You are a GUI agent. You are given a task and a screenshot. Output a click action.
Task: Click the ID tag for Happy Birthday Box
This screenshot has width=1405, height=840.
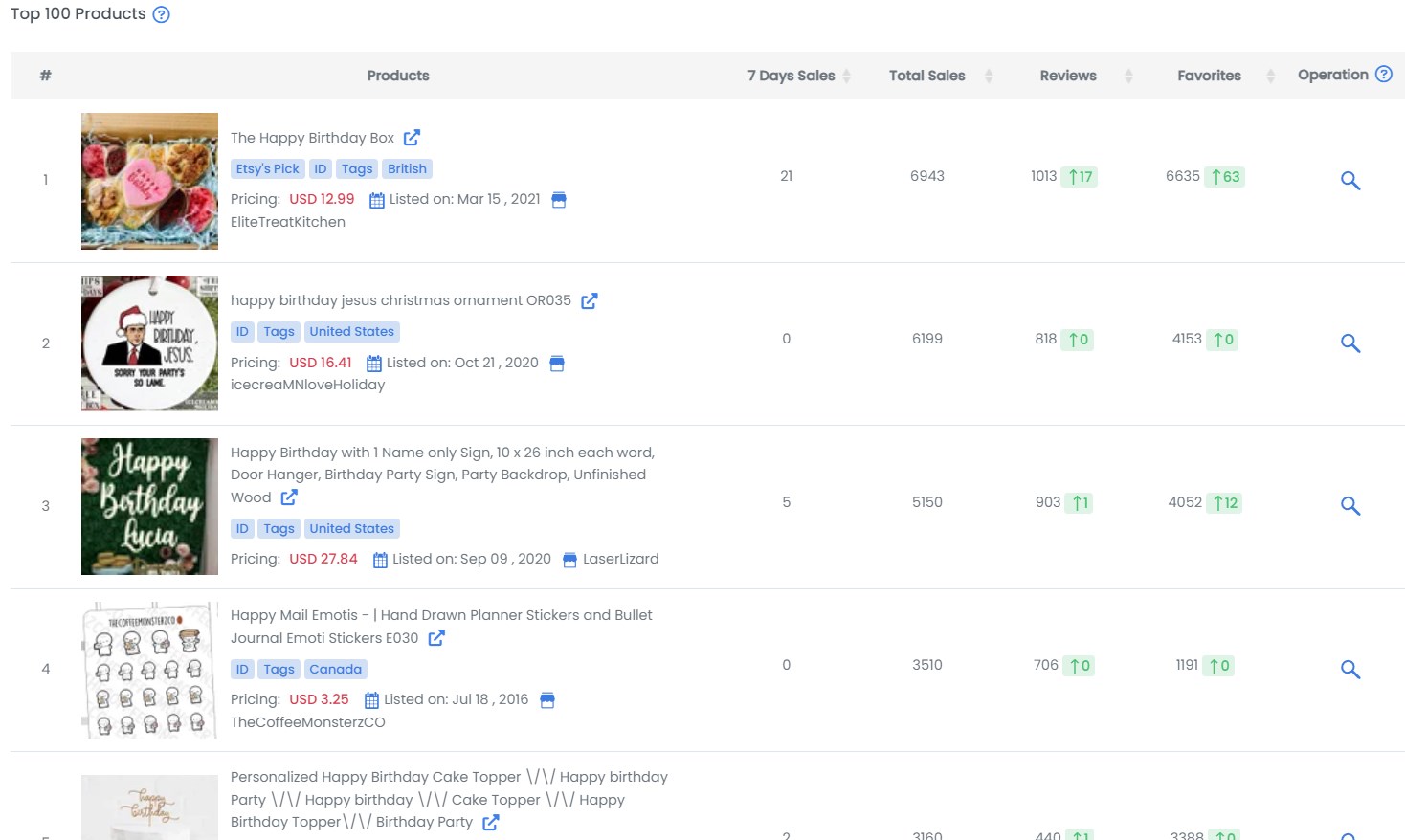(321, 168)
